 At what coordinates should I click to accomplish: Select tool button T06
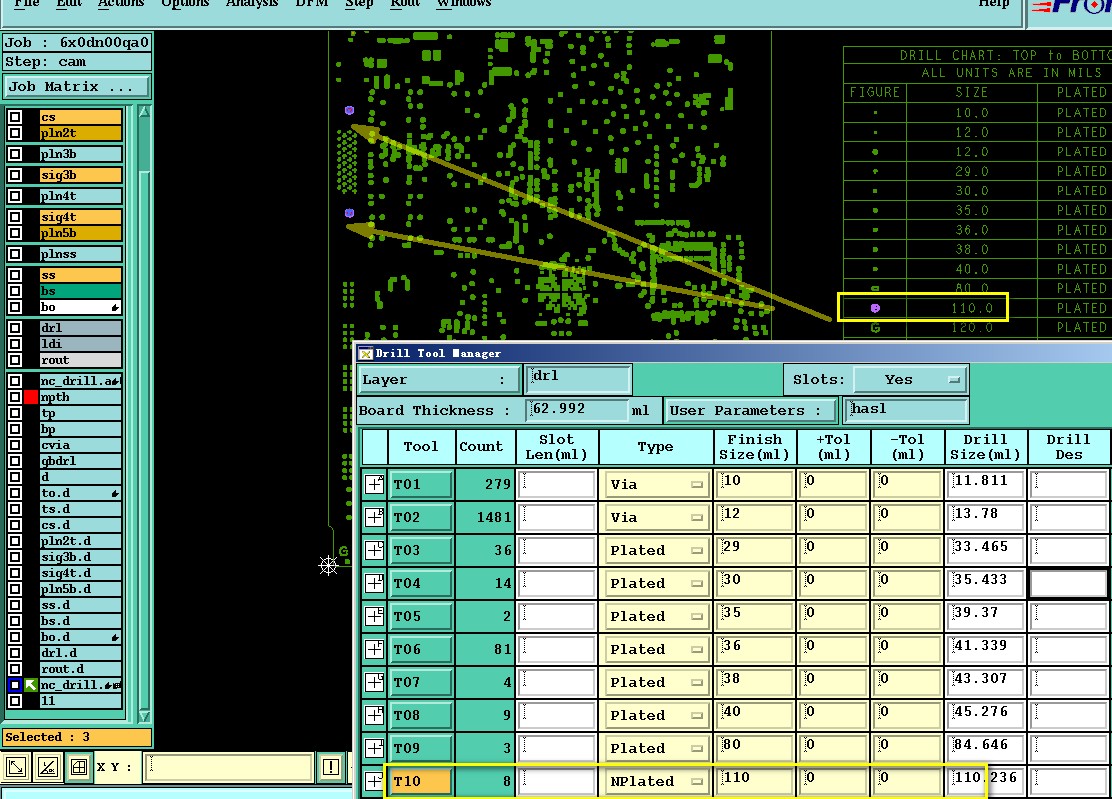[420, 649]
